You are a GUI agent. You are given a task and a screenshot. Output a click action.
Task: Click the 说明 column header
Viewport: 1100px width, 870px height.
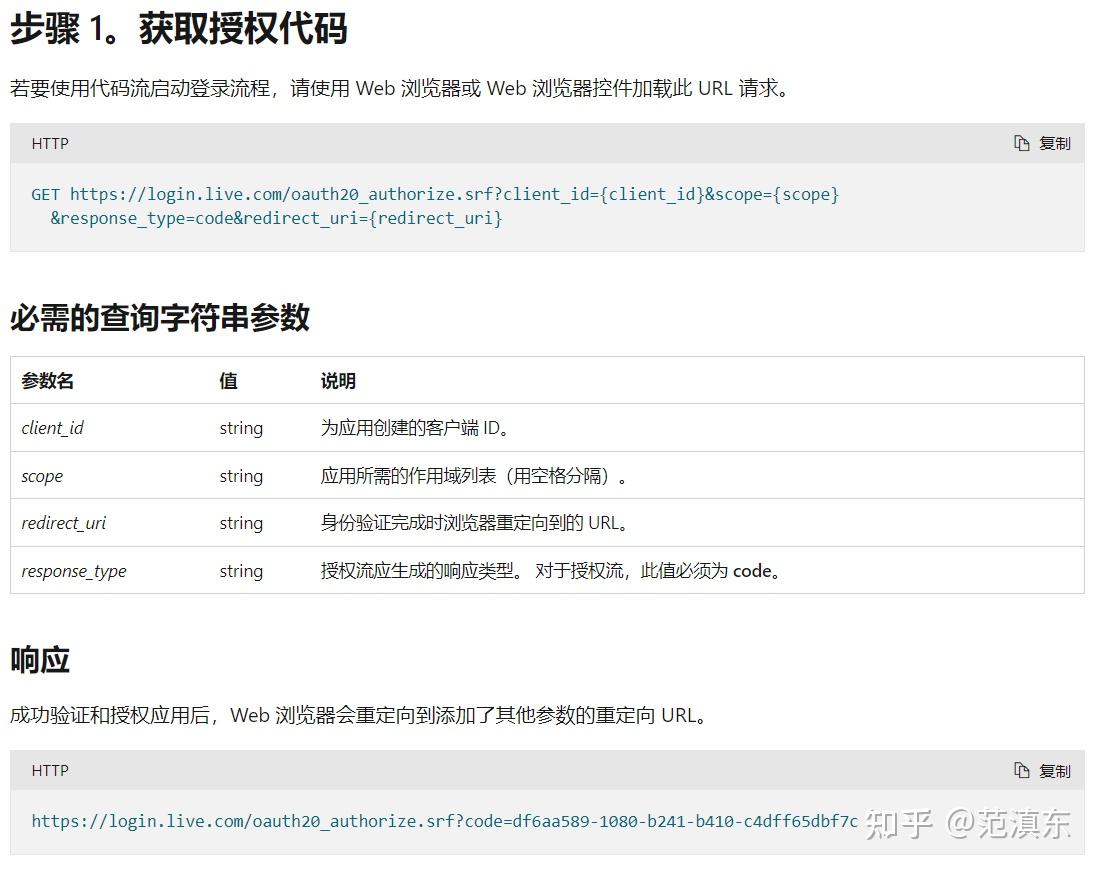[337, 381]
